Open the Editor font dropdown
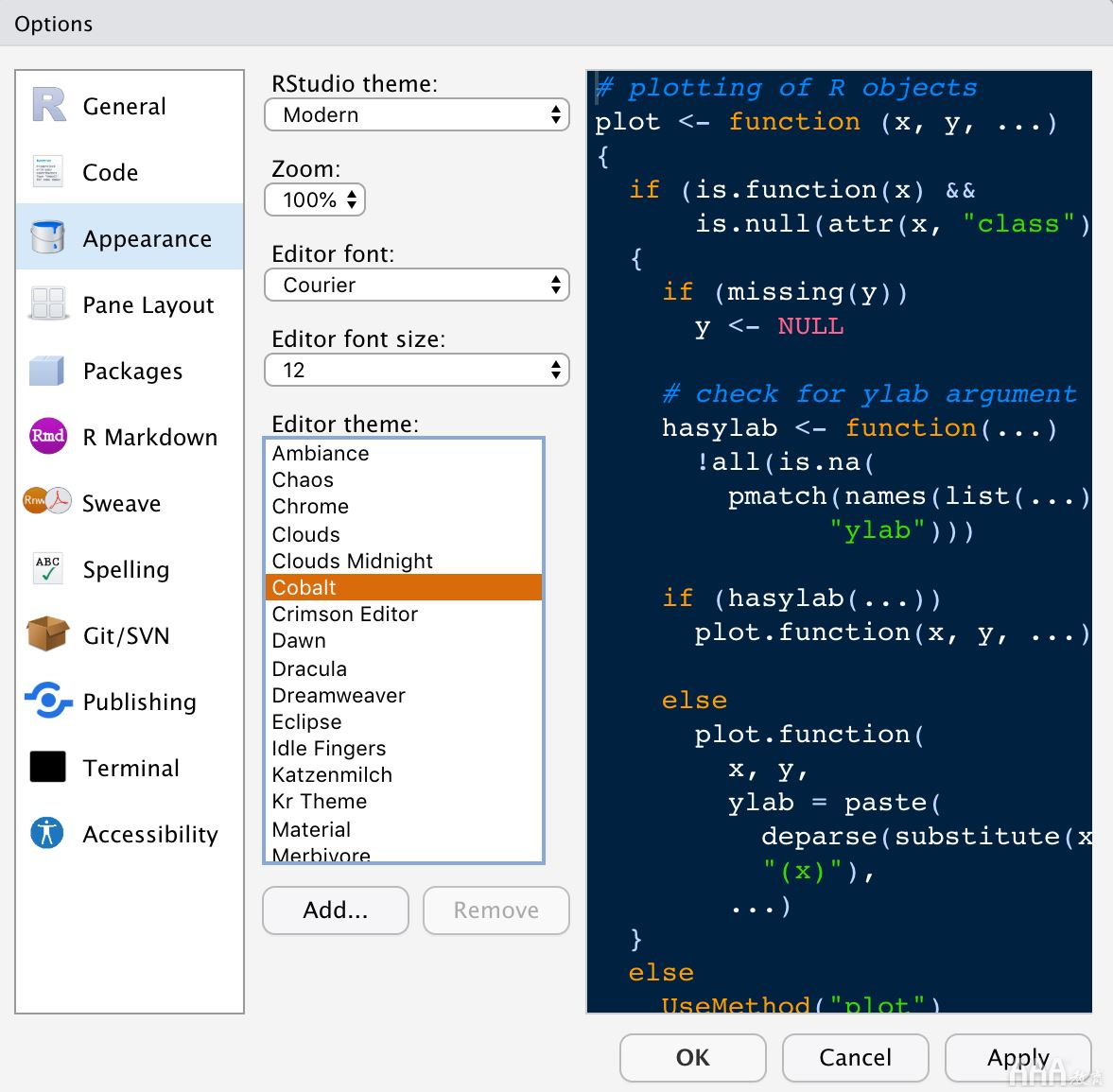This screenshot has width=1113, height=1092. [416, 286]
